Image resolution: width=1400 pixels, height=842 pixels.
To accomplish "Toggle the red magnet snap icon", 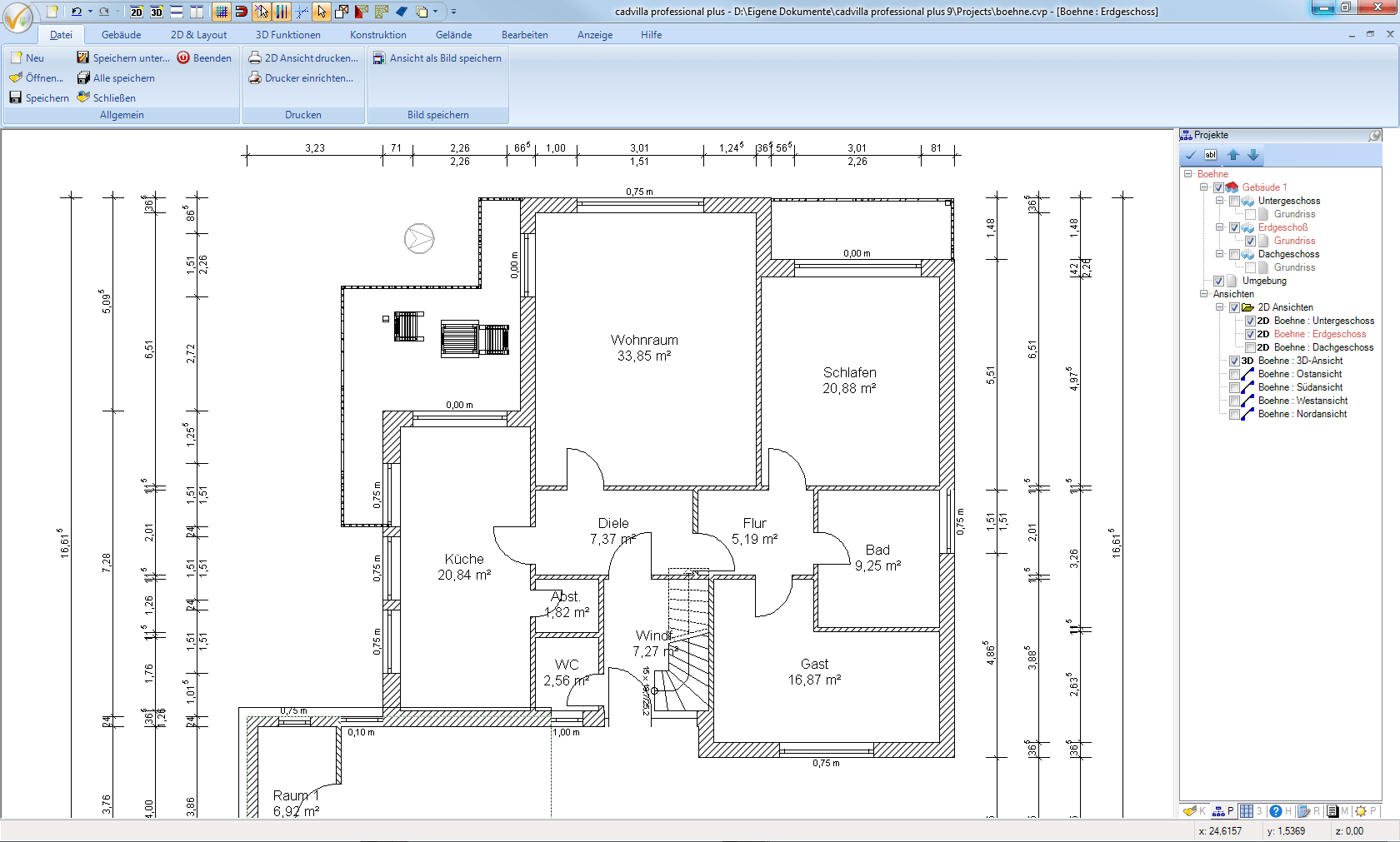I will [x=241, y=12].
